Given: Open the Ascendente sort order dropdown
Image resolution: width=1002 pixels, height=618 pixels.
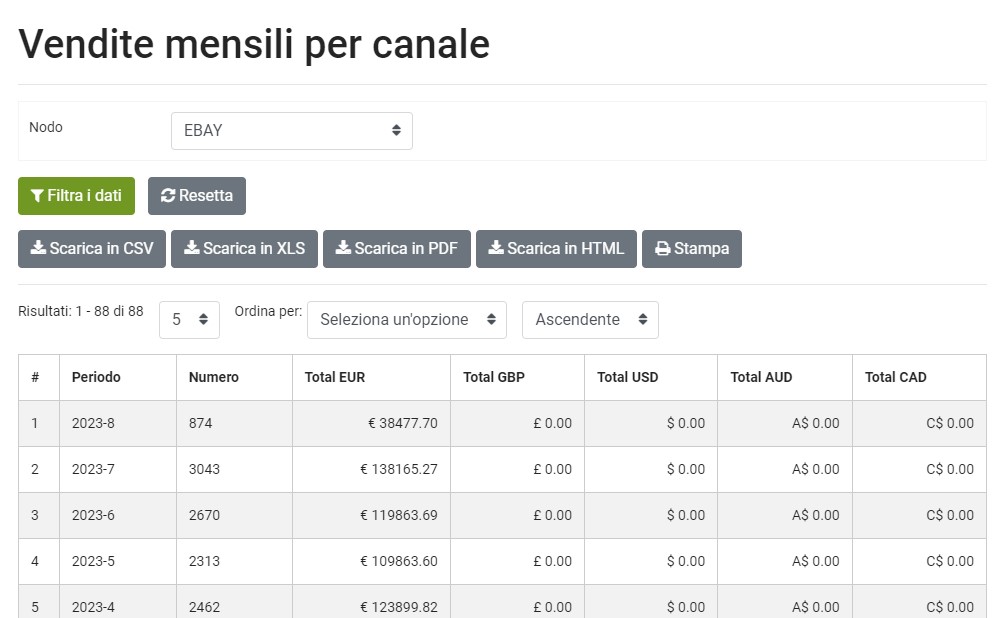Looking at the screenshot, I should click(x=590, y=319).
